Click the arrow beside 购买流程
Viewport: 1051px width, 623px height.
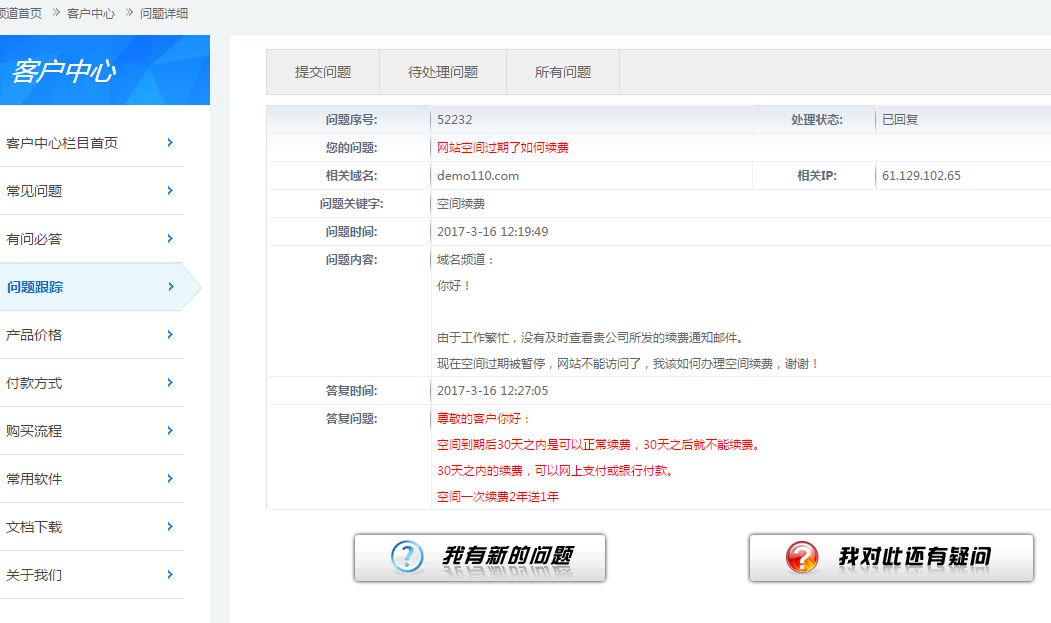171,431
